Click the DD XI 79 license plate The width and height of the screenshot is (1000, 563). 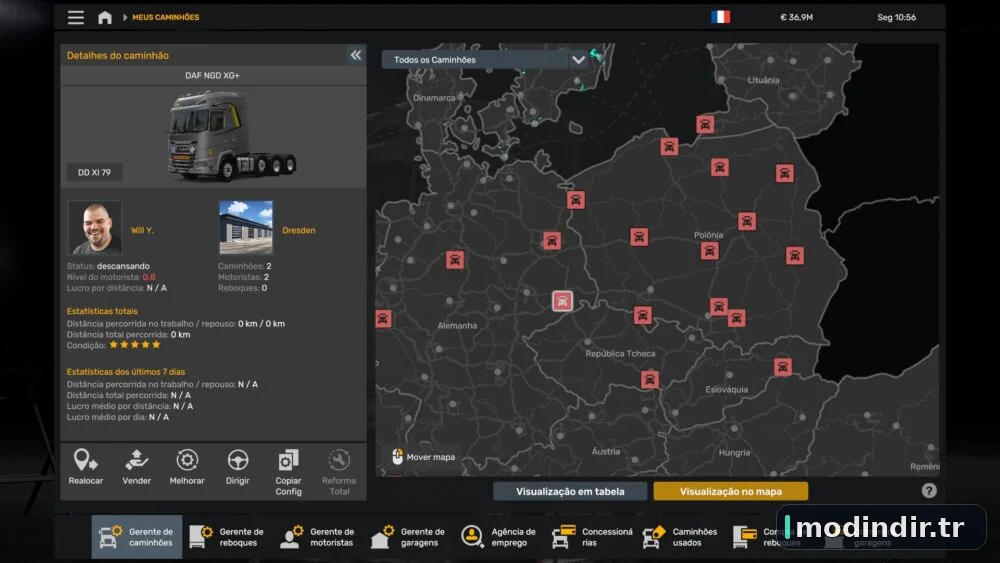94,172
